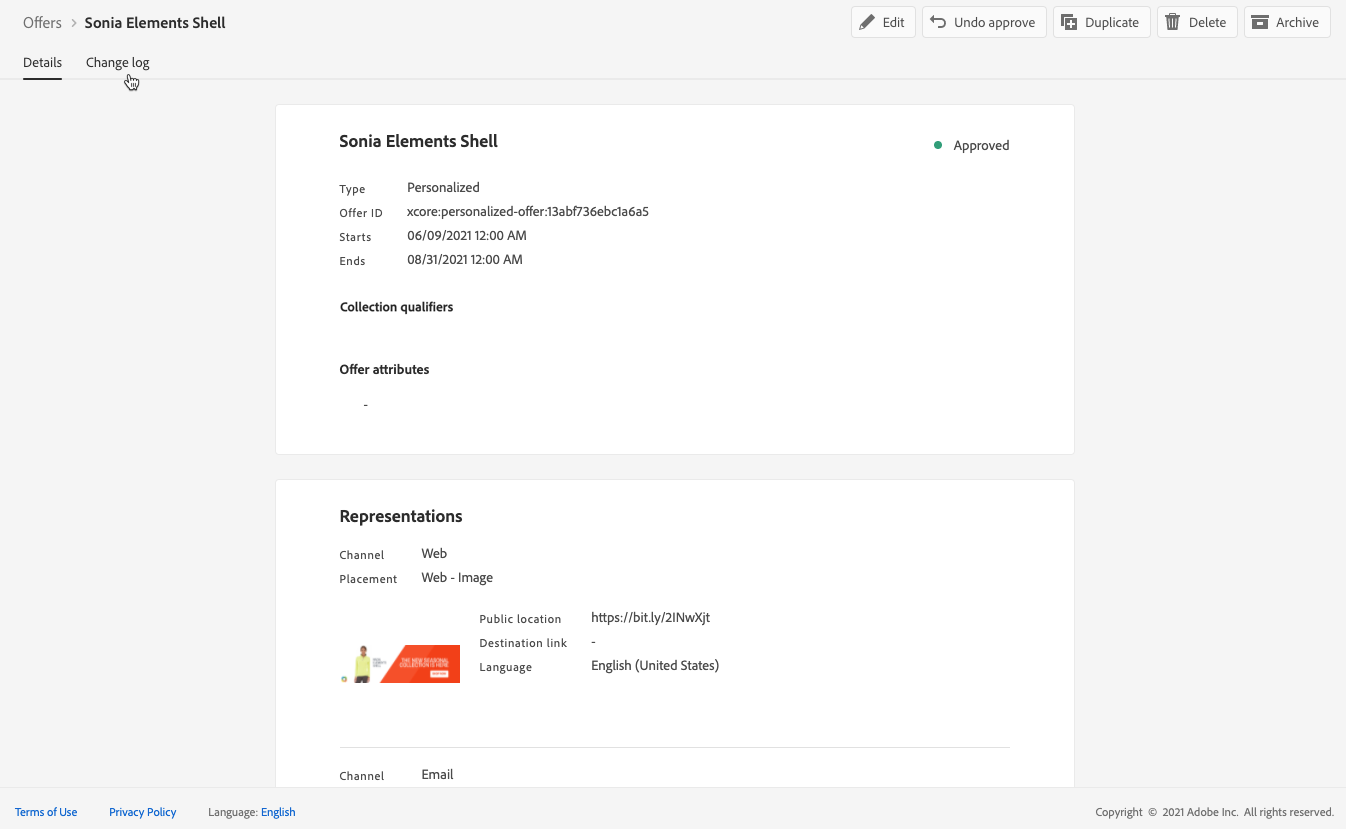The width and height of the screenshot is (1346, 829).
Task: Click the pencil Edit icon
Action: pyautogui.click(x=867, y=22)
